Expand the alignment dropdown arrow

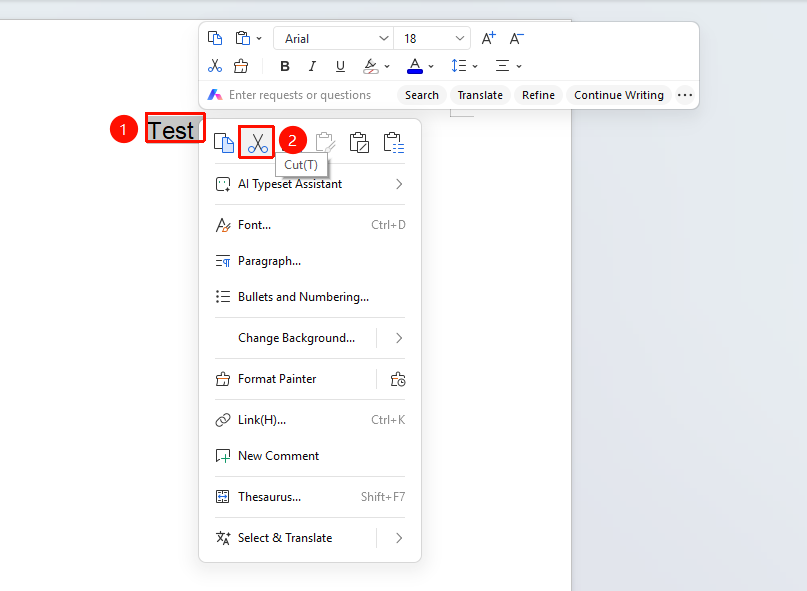pos(519,66)
